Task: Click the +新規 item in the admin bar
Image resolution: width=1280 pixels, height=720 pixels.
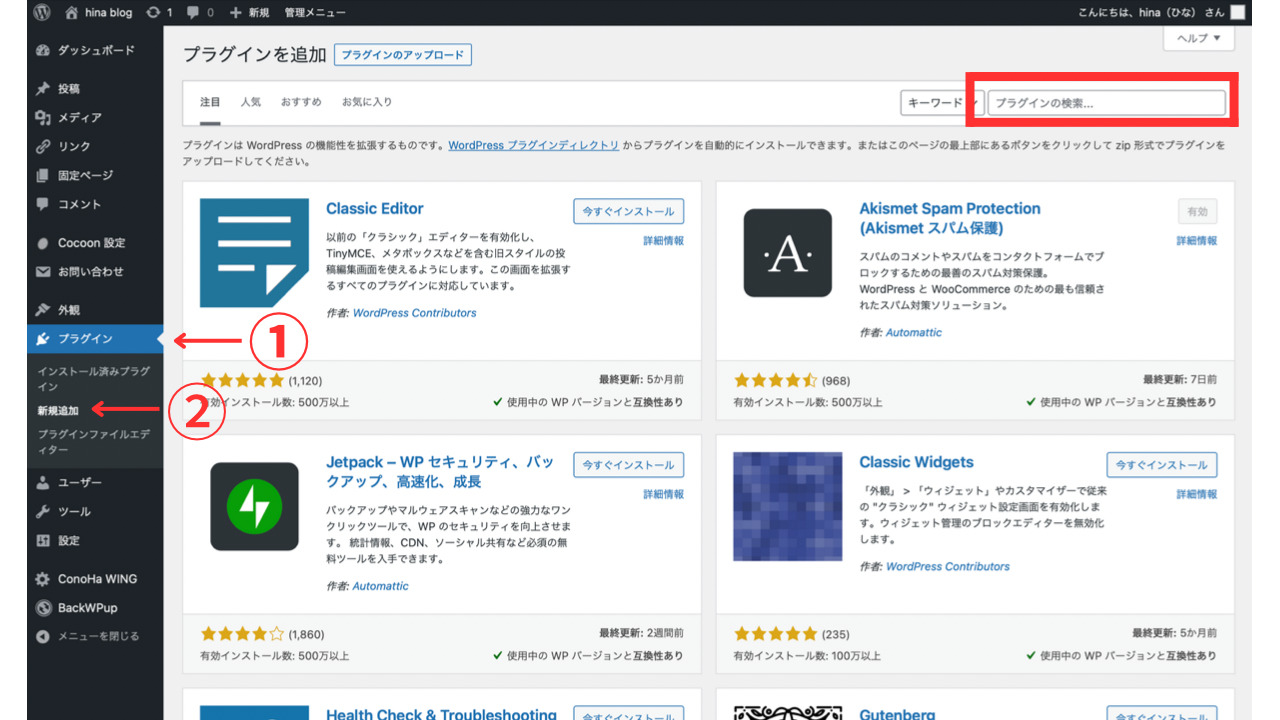Action: [x=249, y=13]
